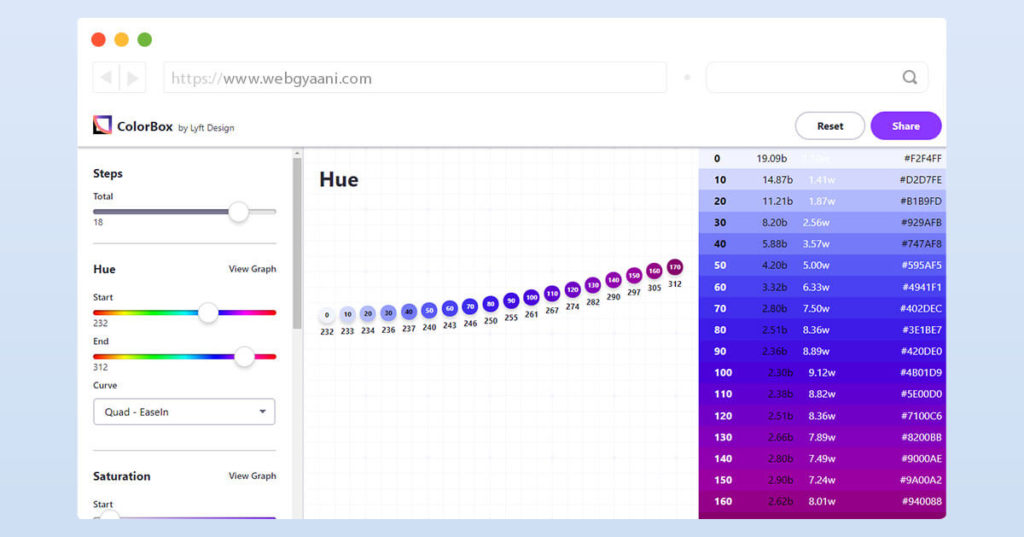Image resolution: width=1024 pixels, height=537 pixels.
Task: Click the browser back arrow
Action: (104, 77)
